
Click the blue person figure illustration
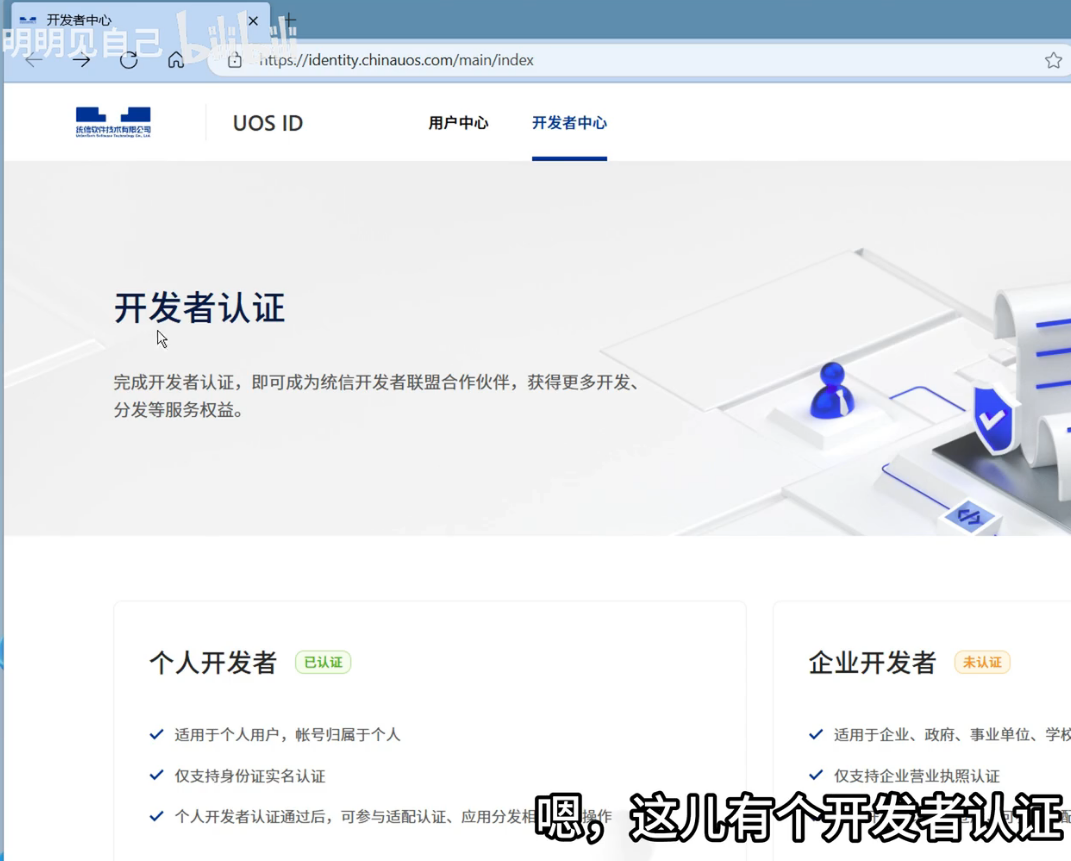pos(831,391)
